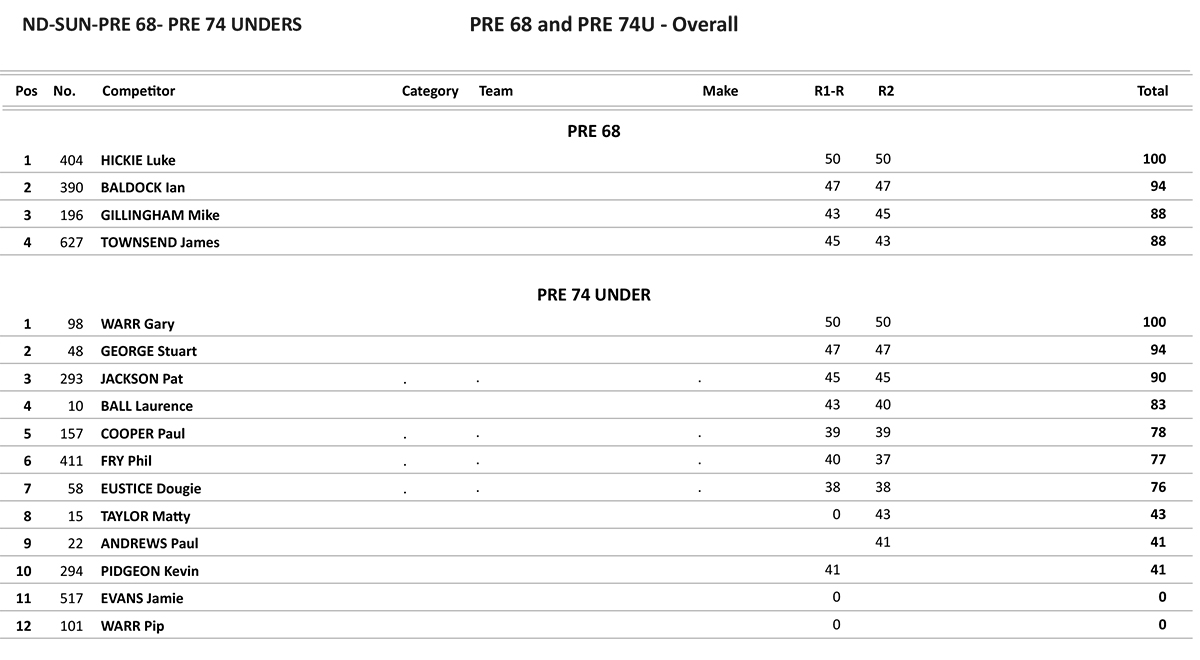Click on JACKSON Pat's name
Image resolution: width=1200 pixels, height=660 pixels.
(142, 379)
